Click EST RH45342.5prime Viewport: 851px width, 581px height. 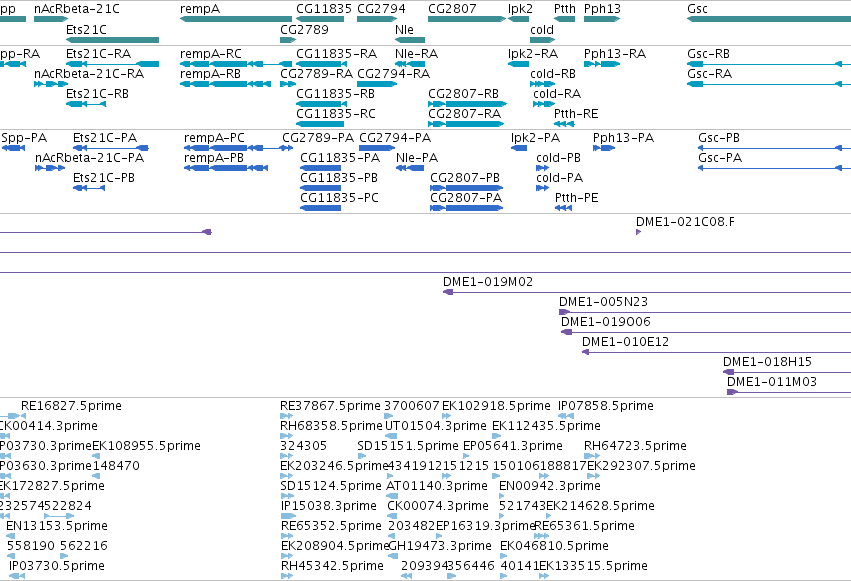332,566
